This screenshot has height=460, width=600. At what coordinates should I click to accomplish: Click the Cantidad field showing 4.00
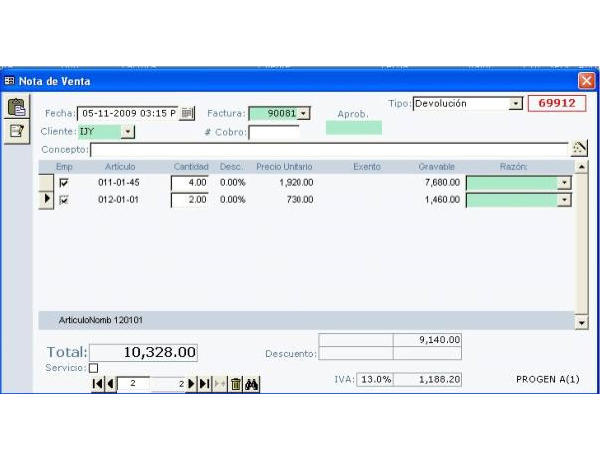click(x=189, y=183)
